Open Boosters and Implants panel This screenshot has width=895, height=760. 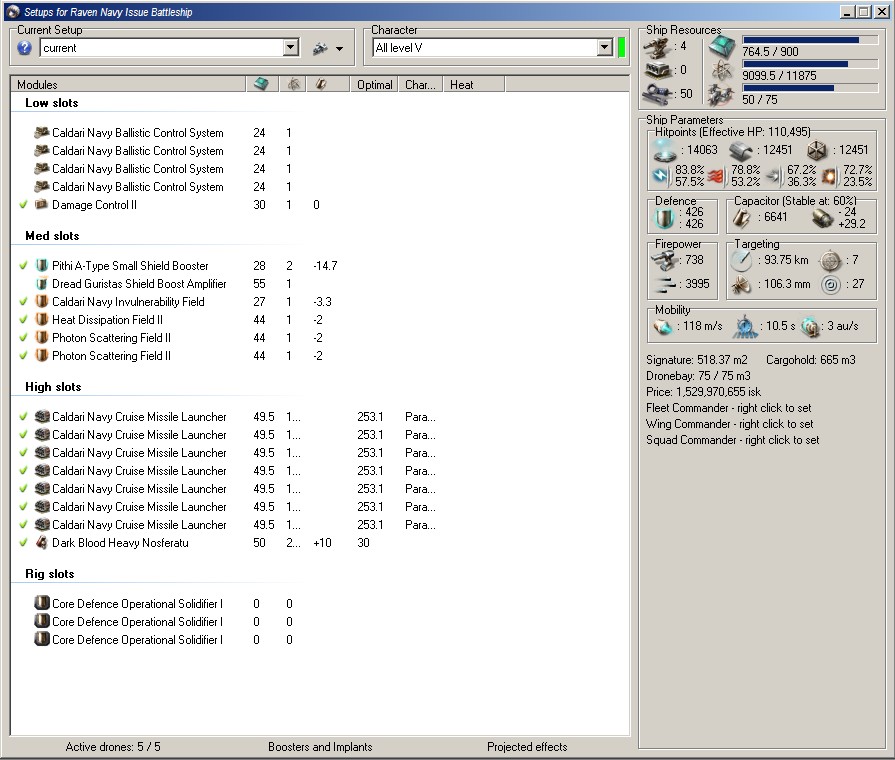click(320, 747)
